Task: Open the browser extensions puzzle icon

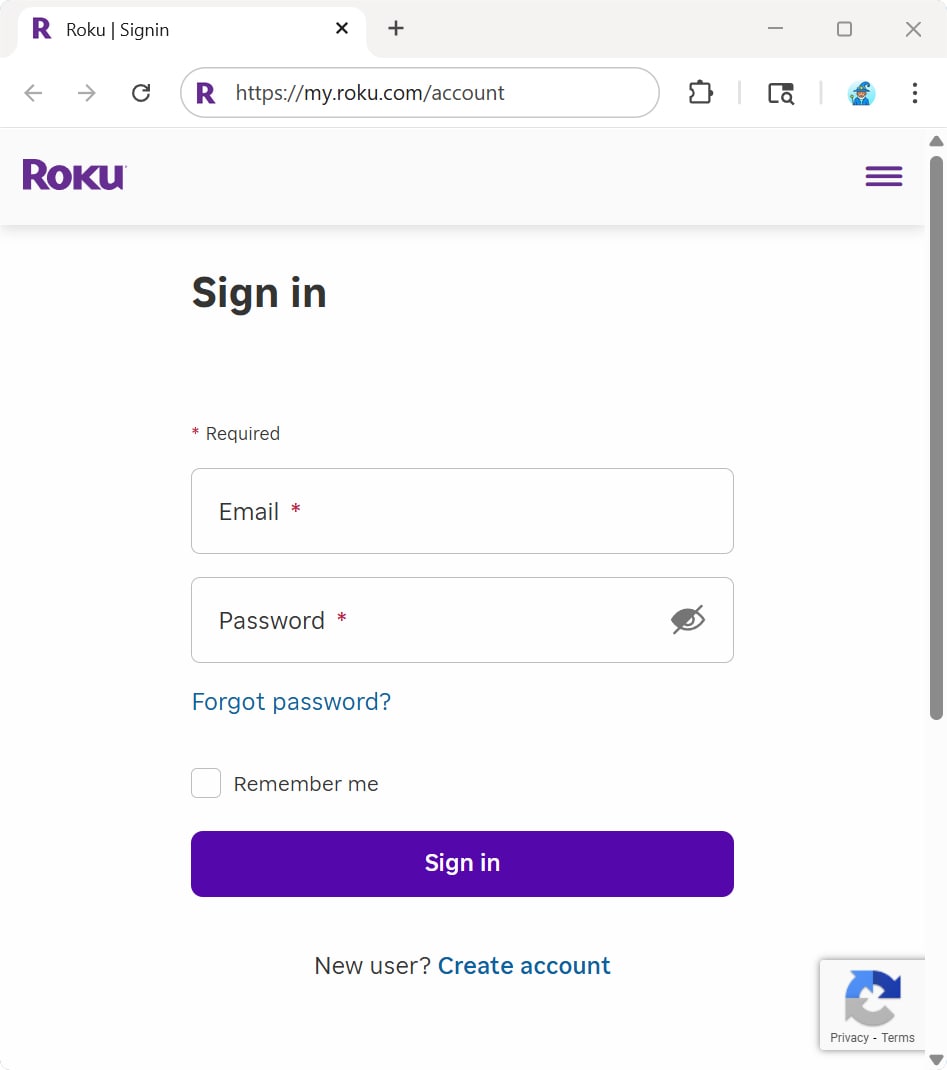Action: pos(700,93)
